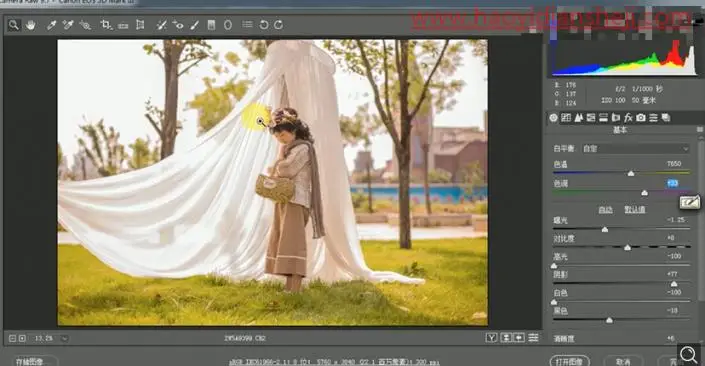Click the exposure value -1.25 field

click(676, 220)
